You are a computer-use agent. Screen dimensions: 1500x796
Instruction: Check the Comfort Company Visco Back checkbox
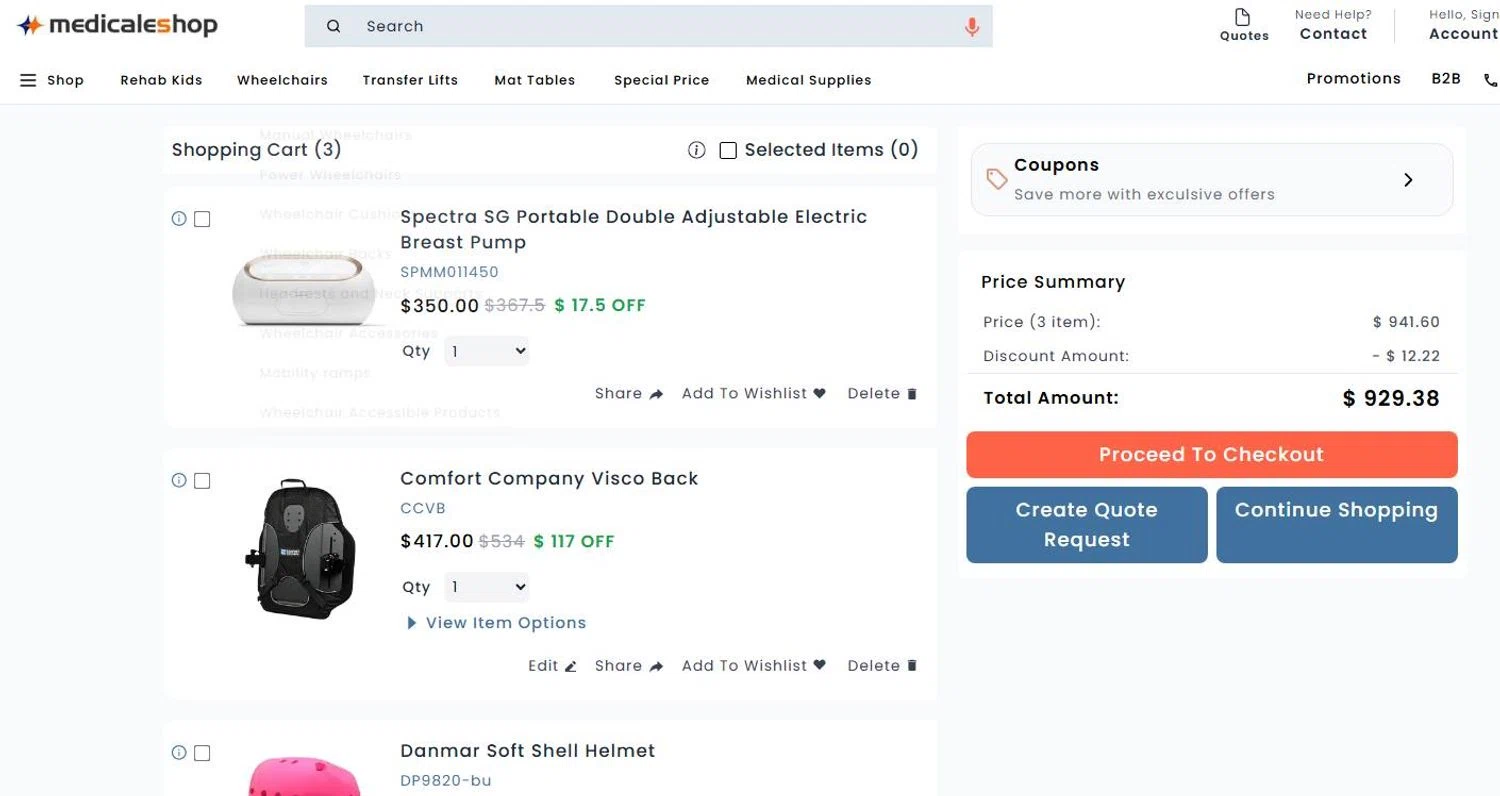coord(202,481)
